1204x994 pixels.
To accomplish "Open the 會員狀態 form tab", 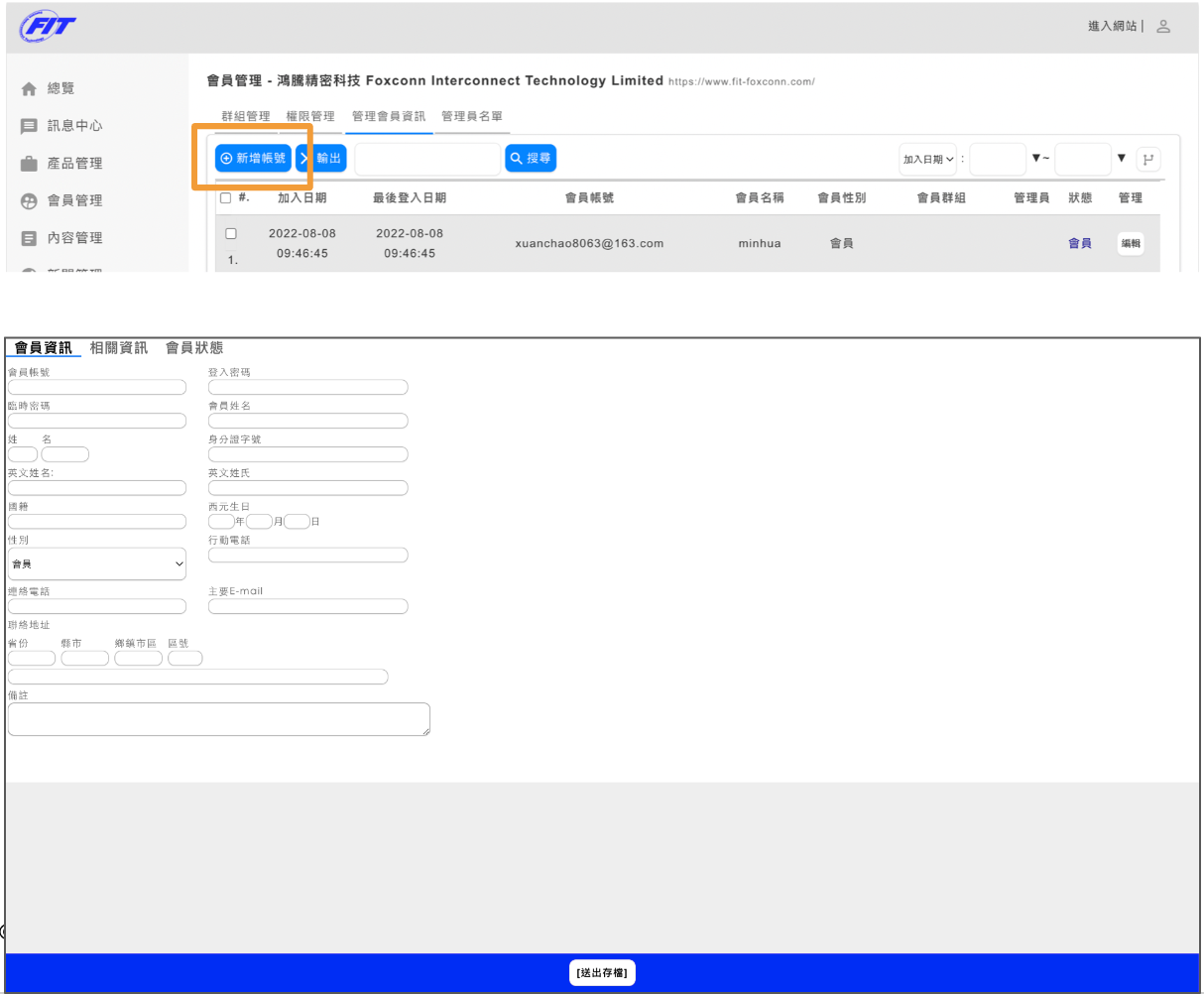I will 194,348.
